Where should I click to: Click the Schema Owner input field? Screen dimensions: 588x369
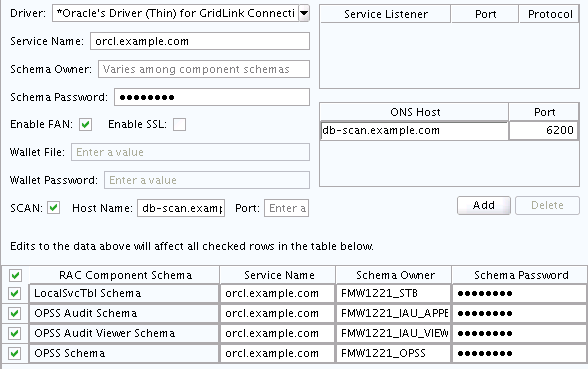tap(204, 69)
